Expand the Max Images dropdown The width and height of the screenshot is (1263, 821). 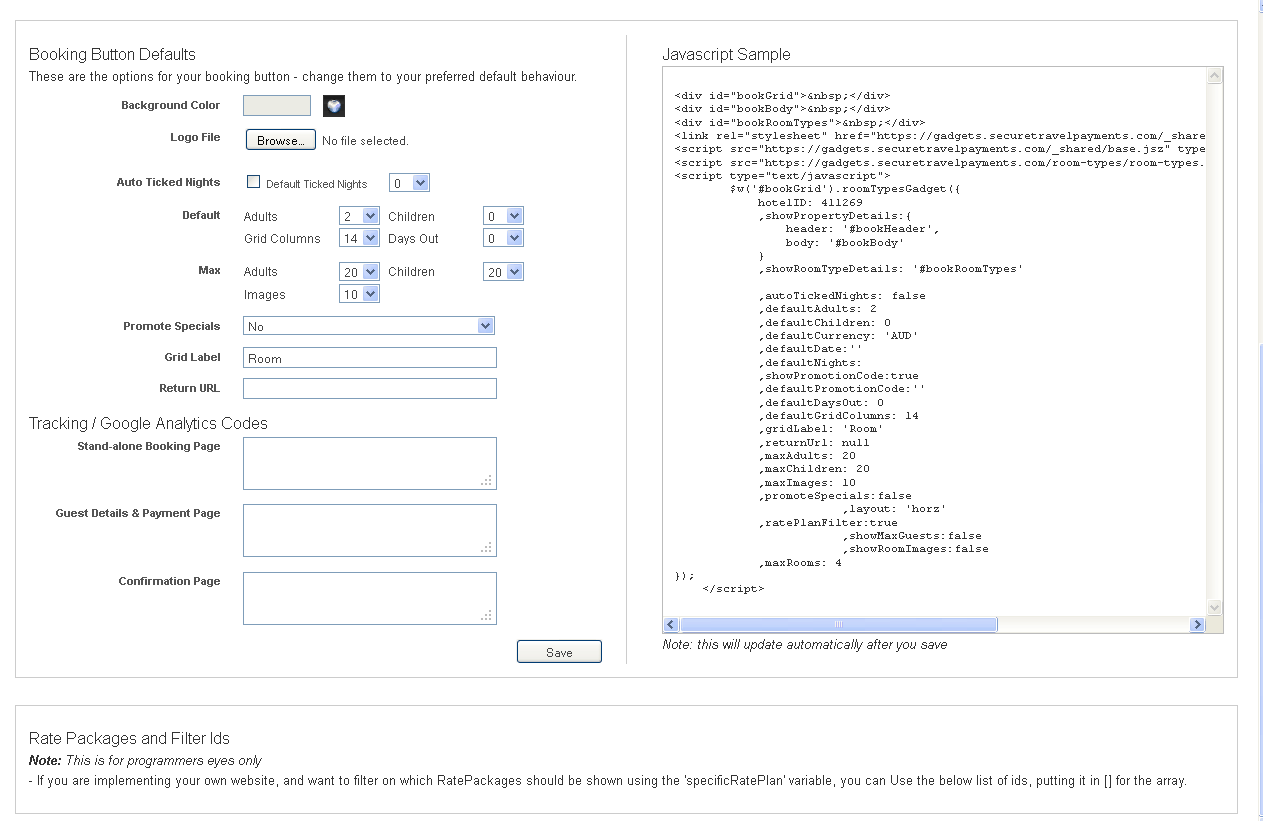pos(359,294)
